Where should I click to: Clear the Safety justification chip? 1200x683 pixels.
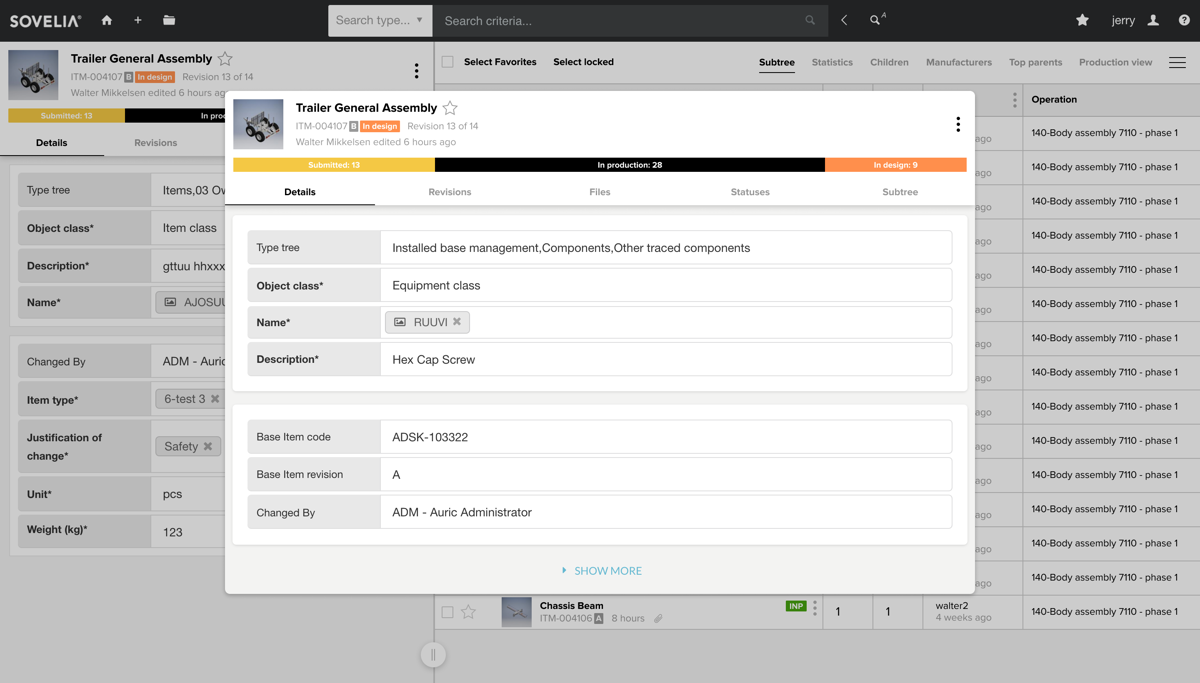(210, 446)
